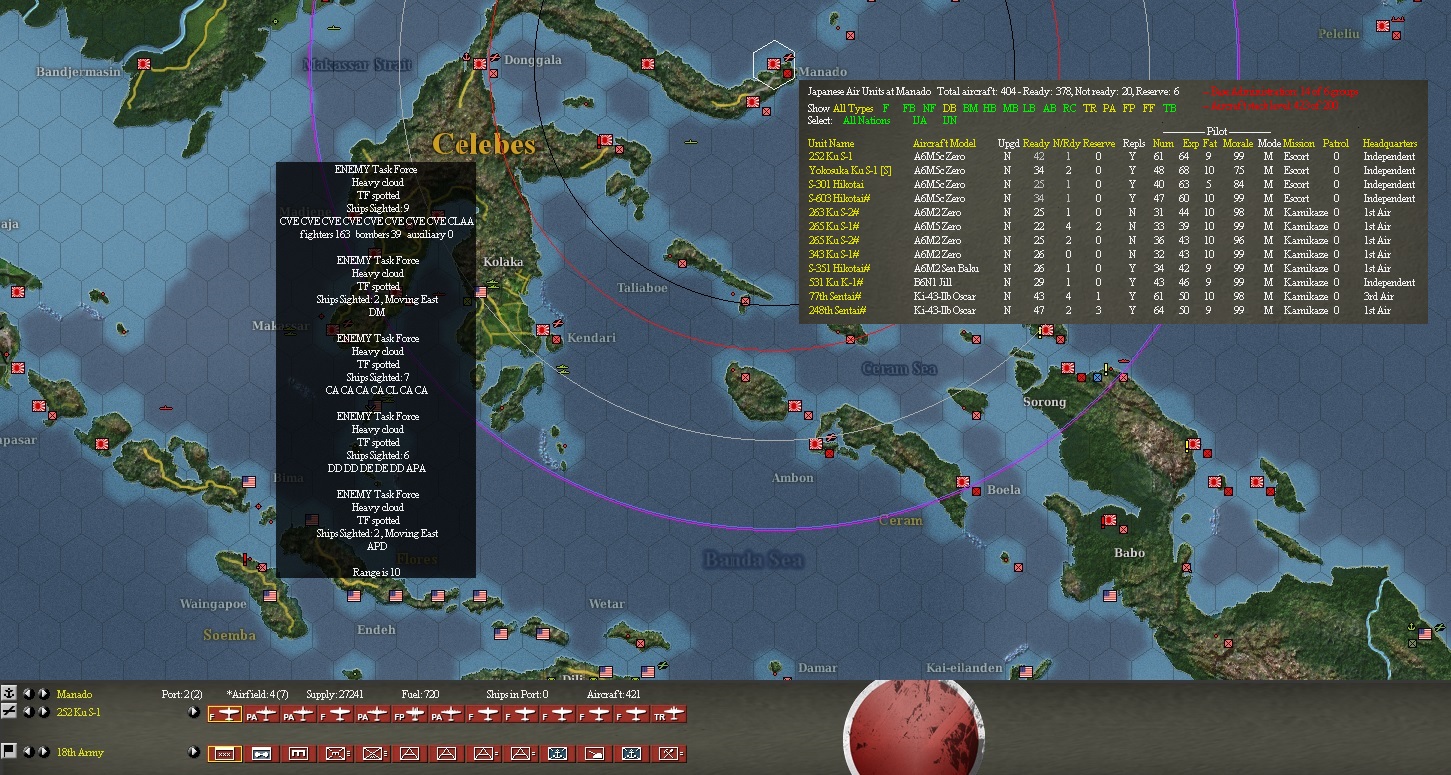Select the TR transport unit icon in bottom bar
The image size is (1451, 775).
[x=668, y=714]
